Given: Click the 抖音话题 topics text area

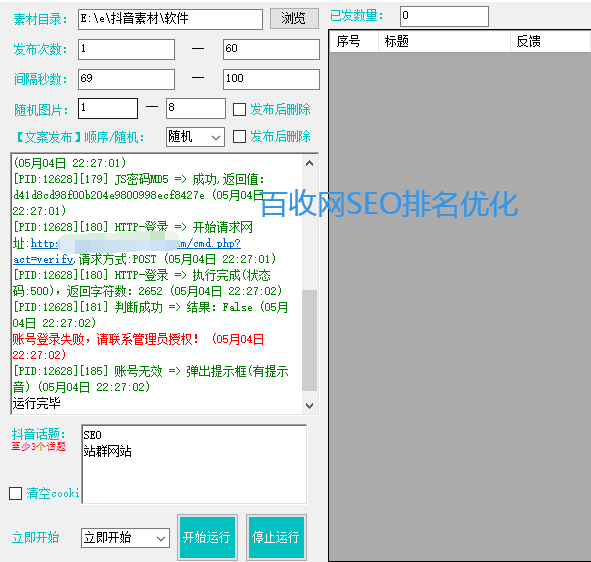Looking at the screenshot, I should (194, 464).
